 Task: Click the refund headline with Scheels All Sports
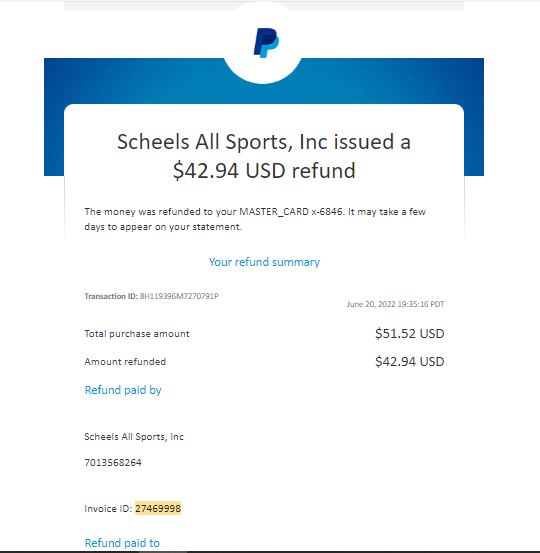pos(264,156)
